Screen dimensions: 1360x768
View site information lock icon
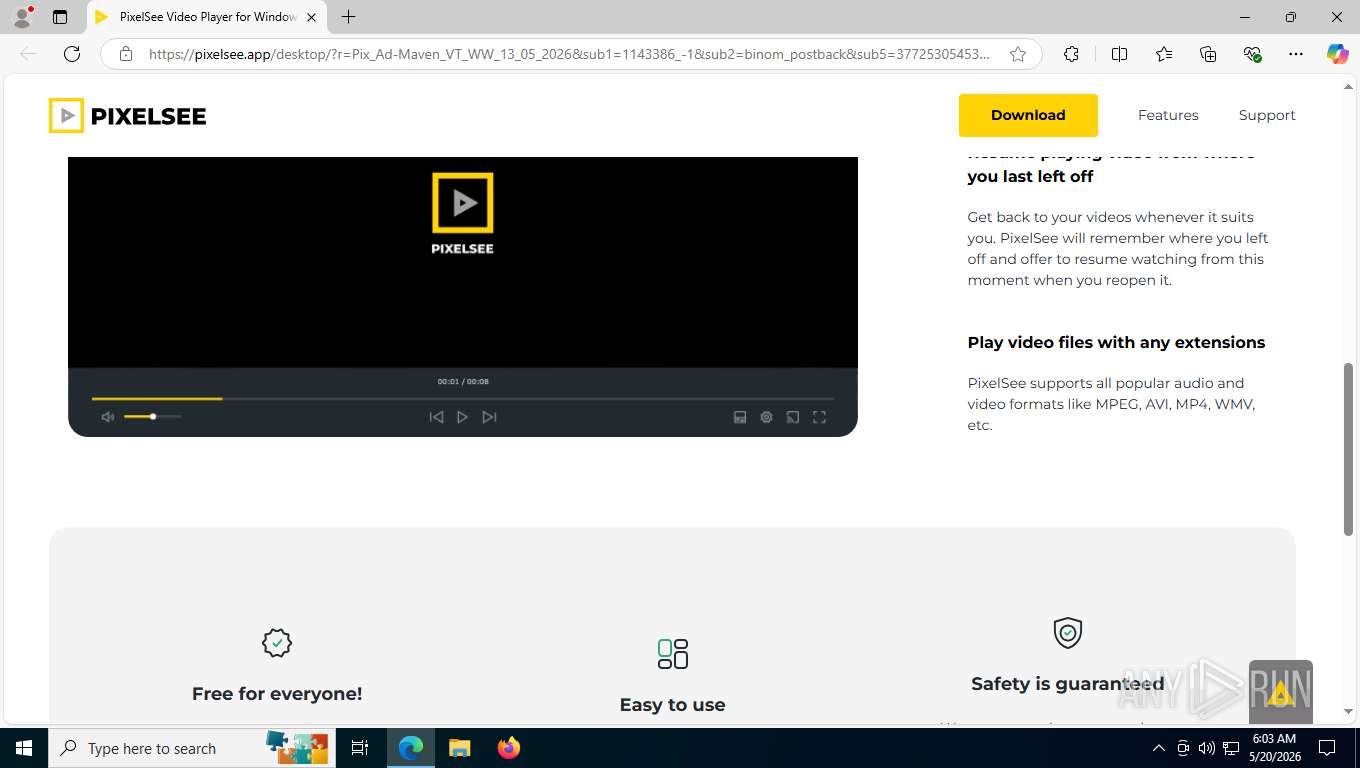coord(126,54)
